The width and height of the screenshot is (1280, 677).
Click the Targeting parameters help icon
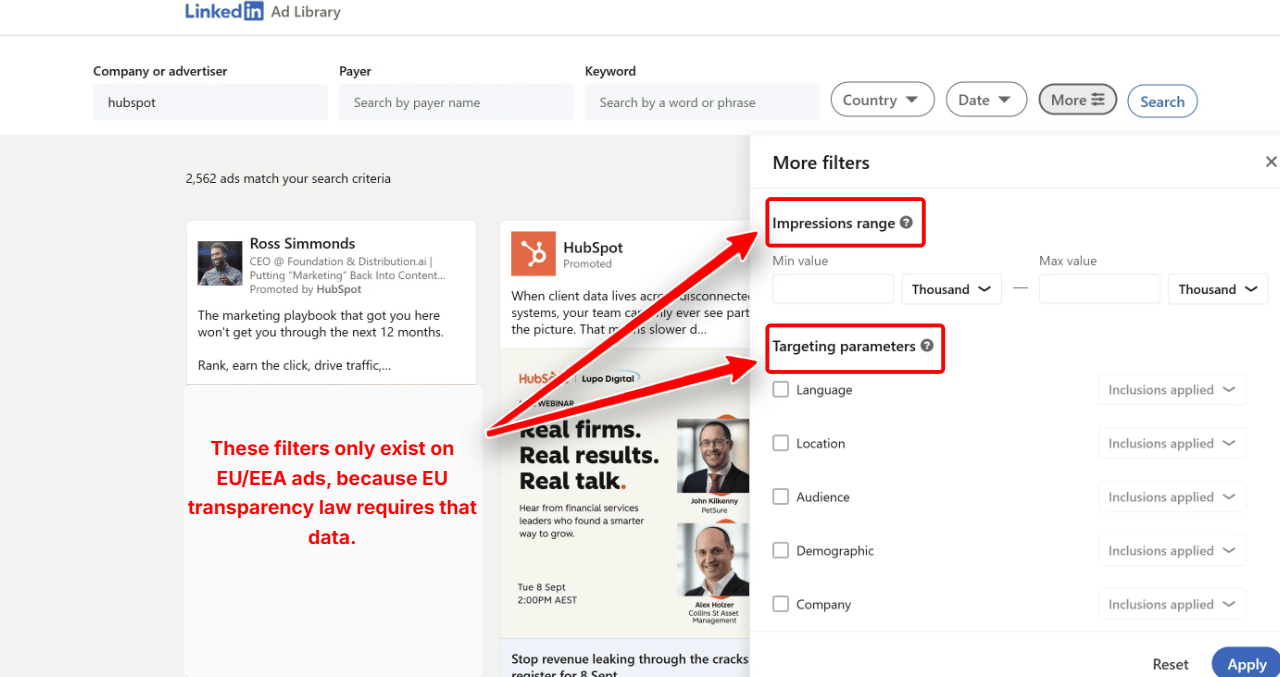click(x=927, y=346)
